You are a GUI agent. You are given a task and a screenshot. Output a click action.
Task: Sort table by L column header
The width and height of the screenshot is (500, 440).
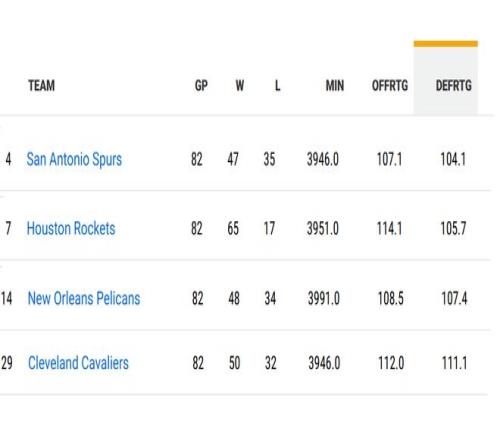pos(277,86)
